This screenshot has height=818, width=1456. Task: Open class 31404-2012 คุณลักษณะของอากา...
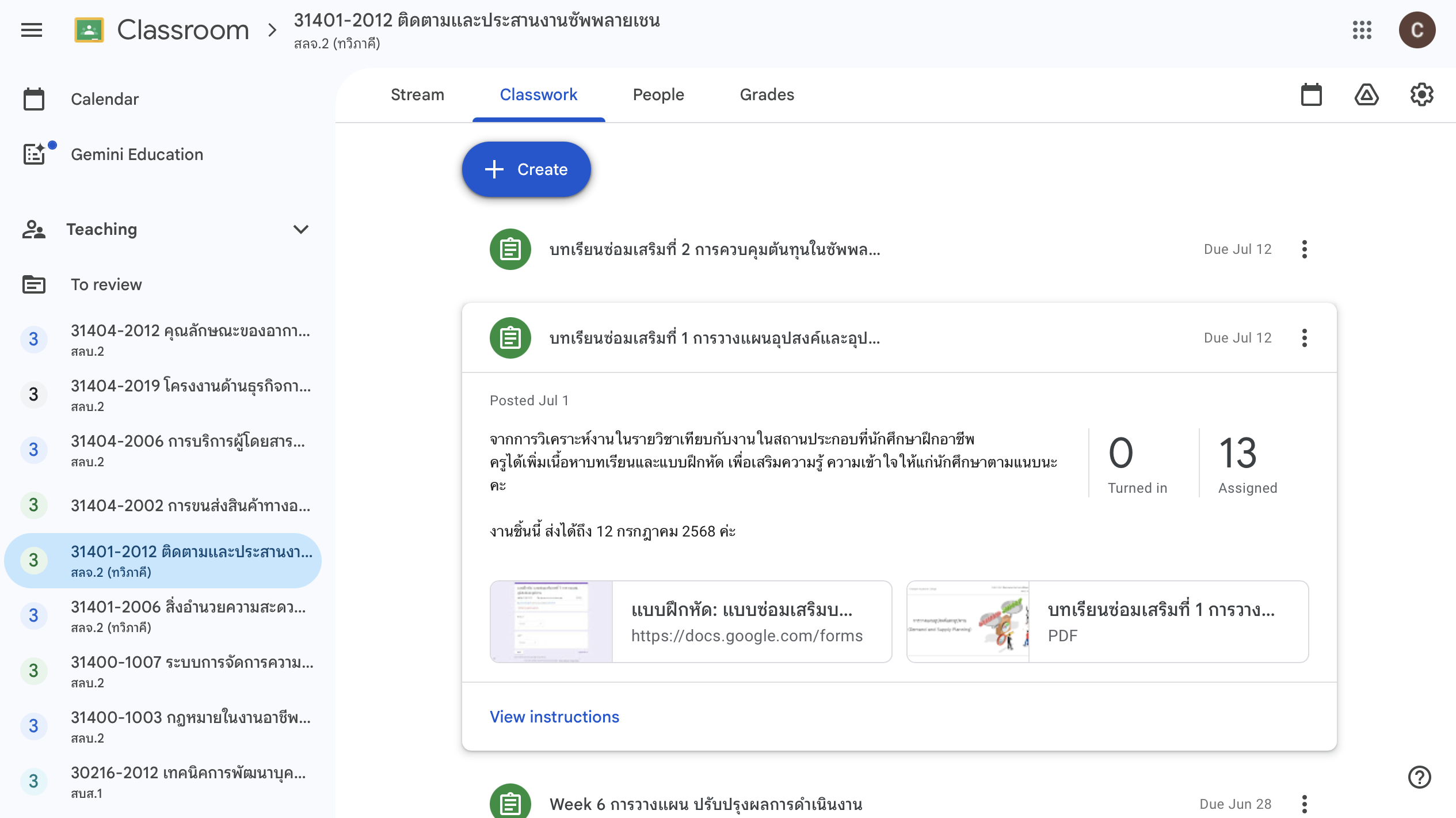coord(162,339)
